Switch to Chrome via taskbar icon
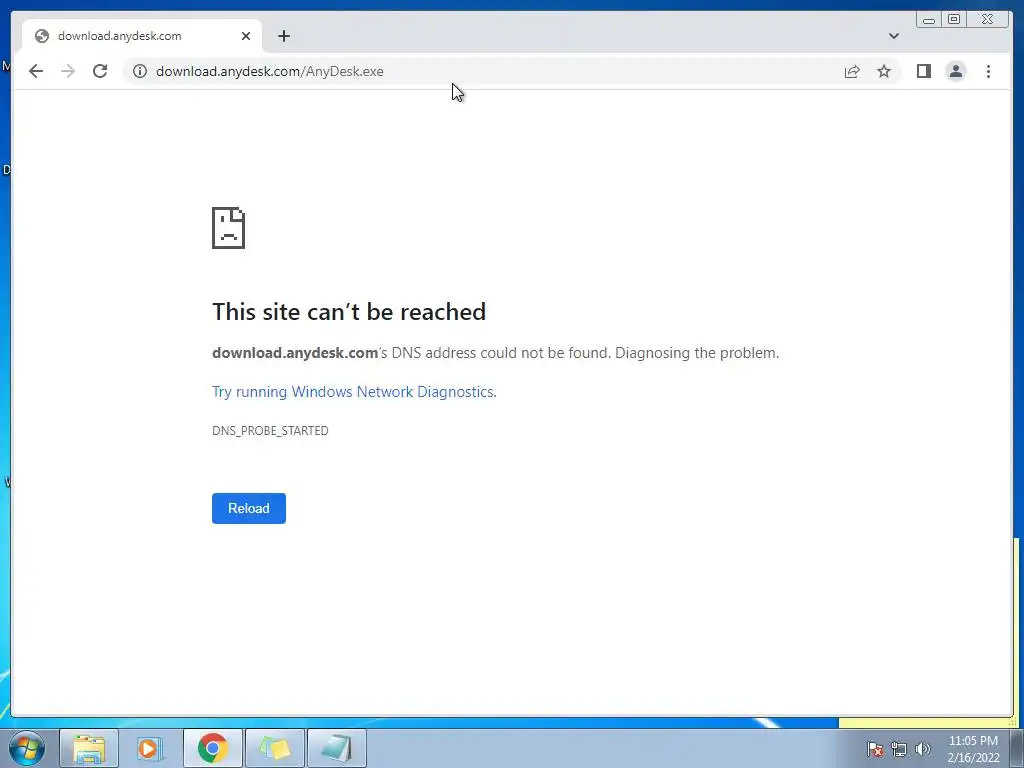Screen dimensions: 1024x768 212,748
